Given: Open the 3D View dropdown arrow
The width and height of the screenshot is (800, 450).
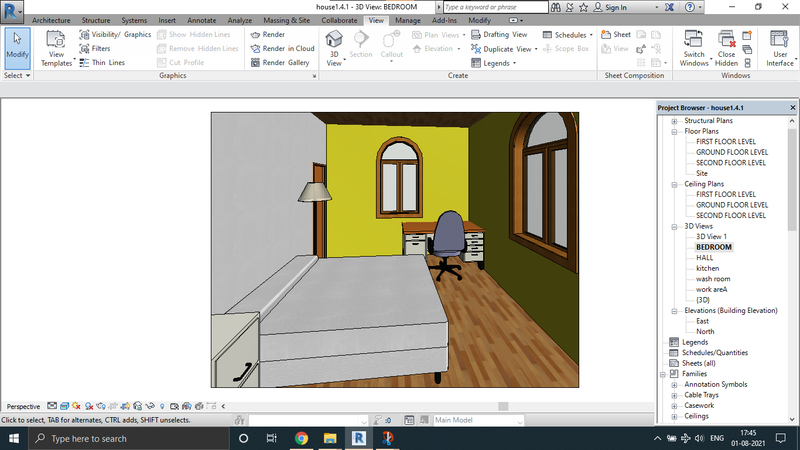Looking at the screenshot, I should click(x=344, y=60).
